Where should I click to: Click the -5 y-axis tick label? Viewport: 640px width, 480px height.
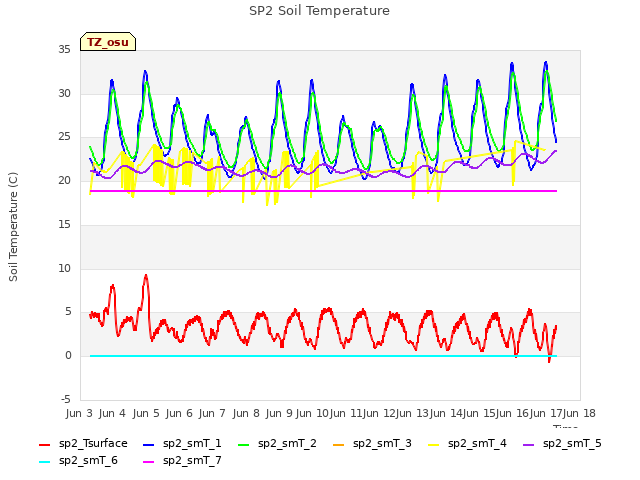coord(66,399)
